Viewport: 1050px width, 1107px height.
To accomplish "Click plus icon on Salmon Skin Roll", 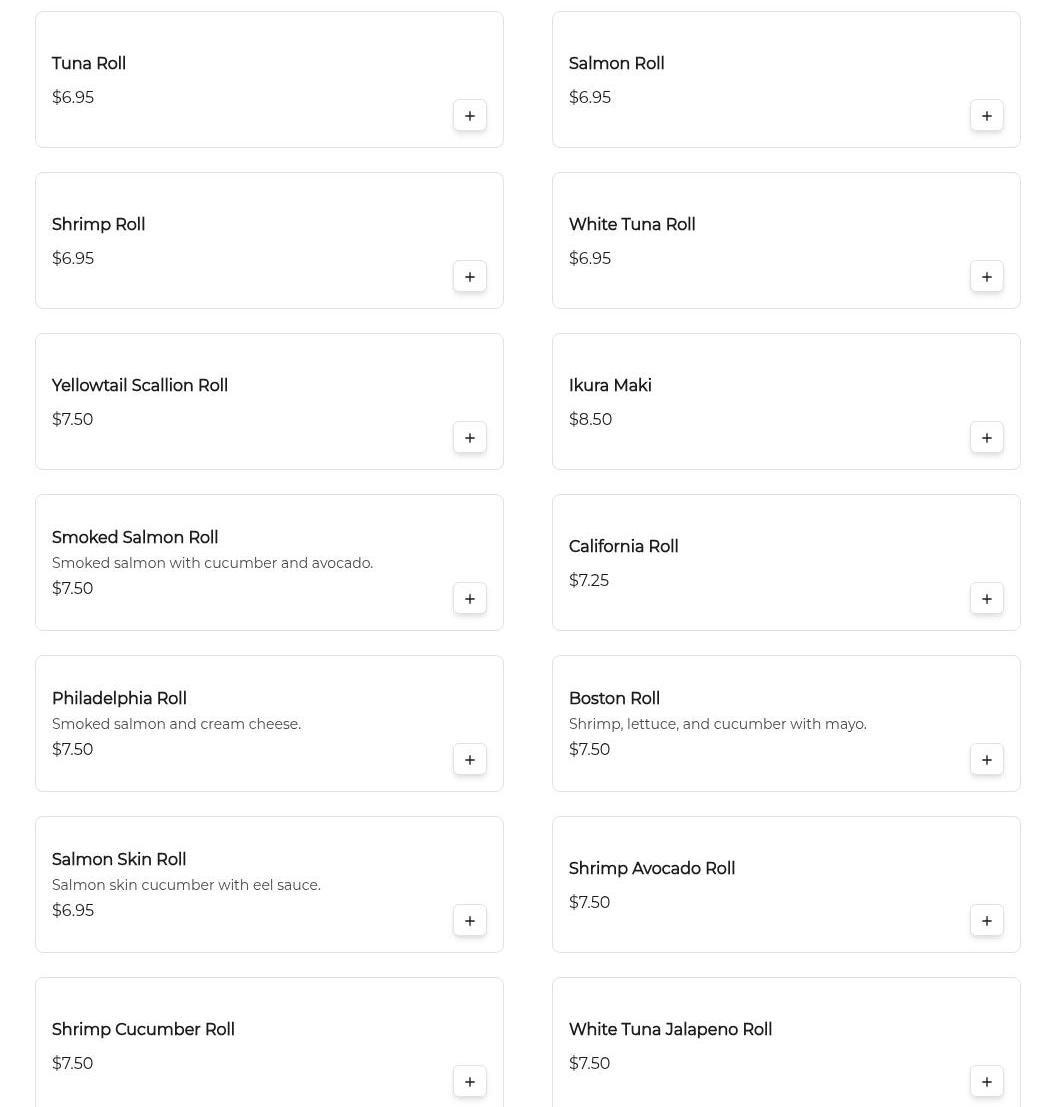I will click(470, 921).
